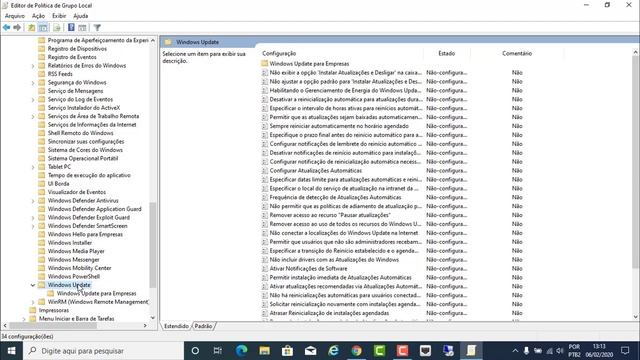Expand the Windows Defender Antivírus node

[x=33, y=200]
